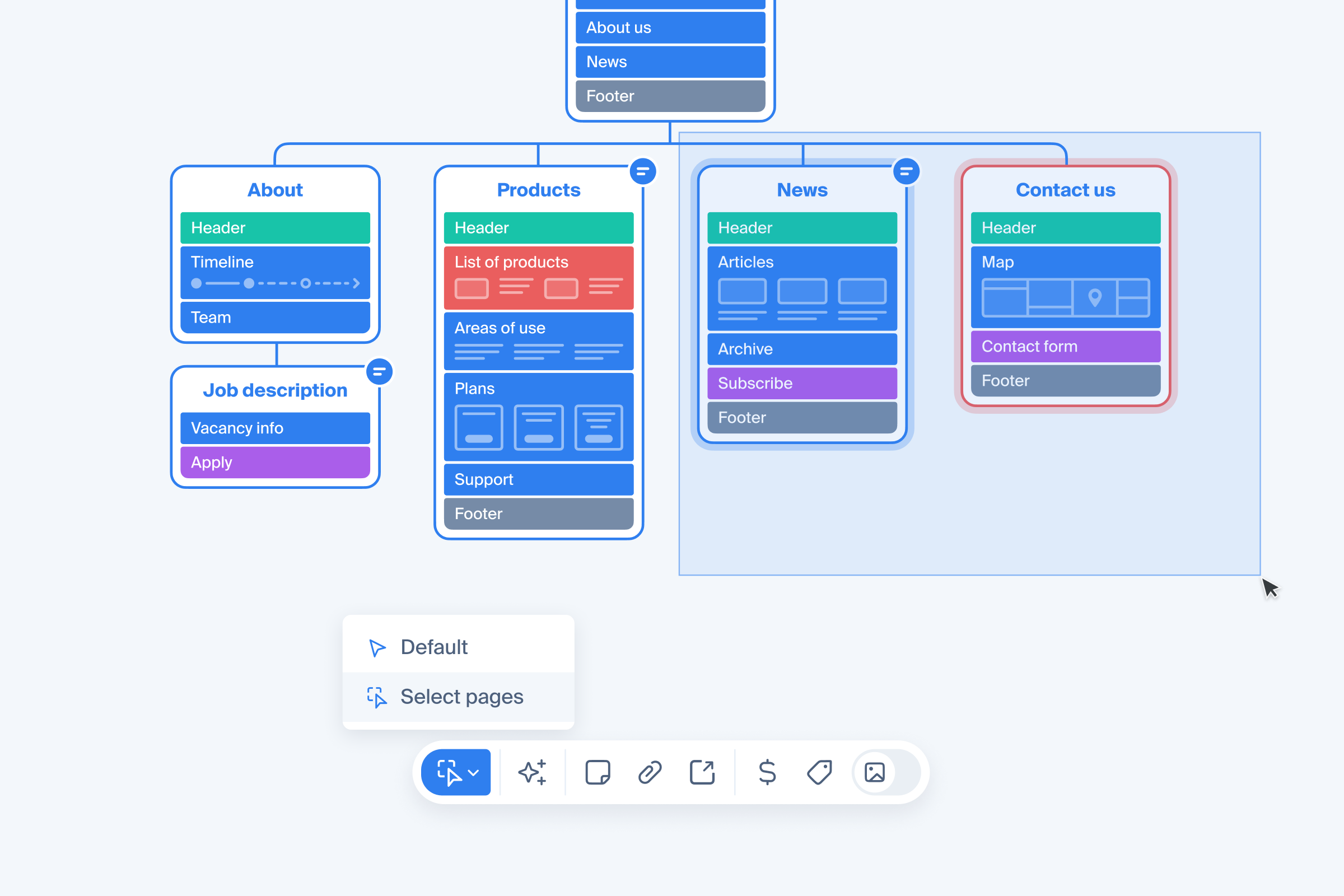Image resolution: width=1344 pixels, height=896 pixels.
Task: Click the Map block in Contact us
Action: click(1065, 287)
